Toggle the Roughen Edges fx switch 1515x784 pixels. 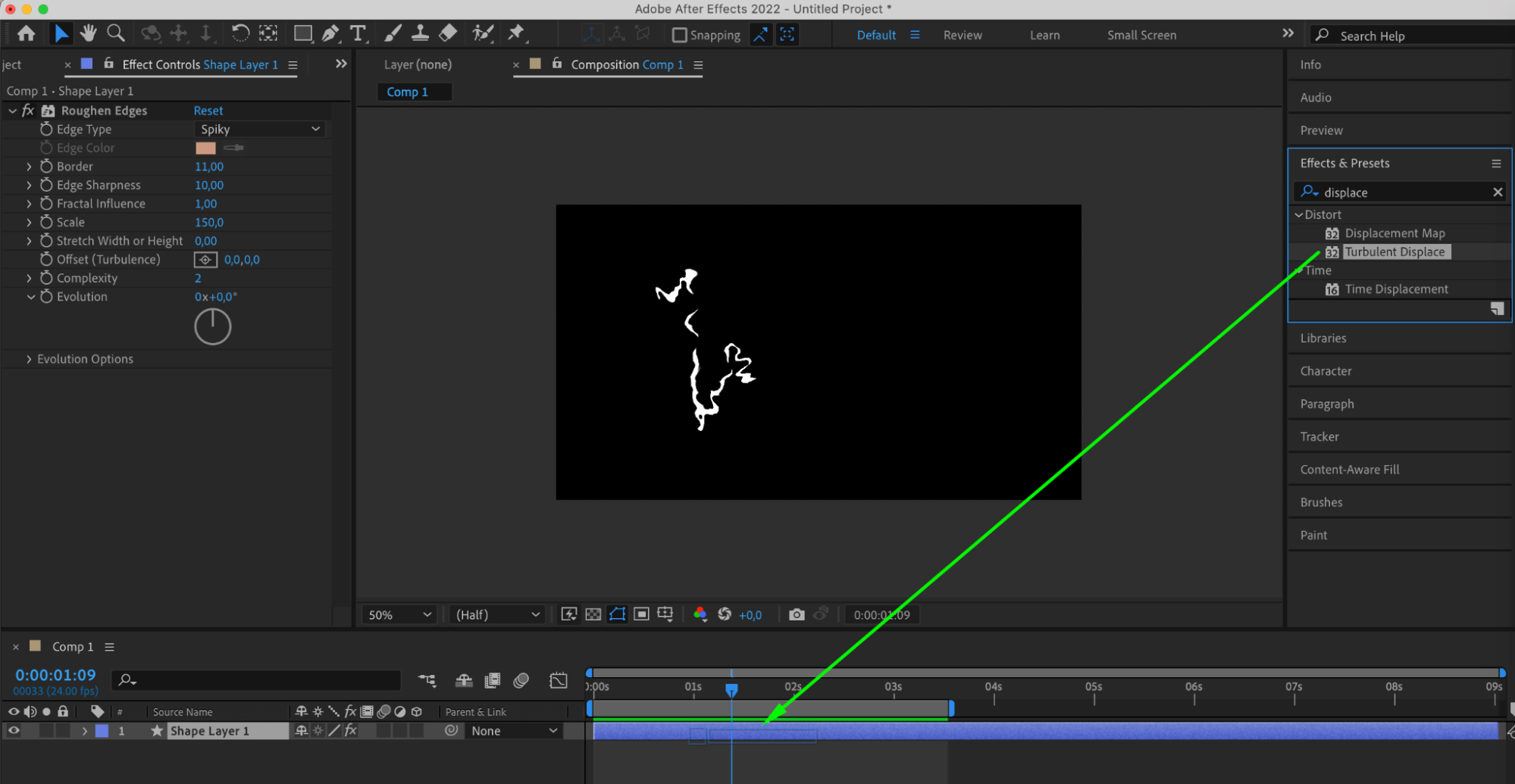(28, 111)
